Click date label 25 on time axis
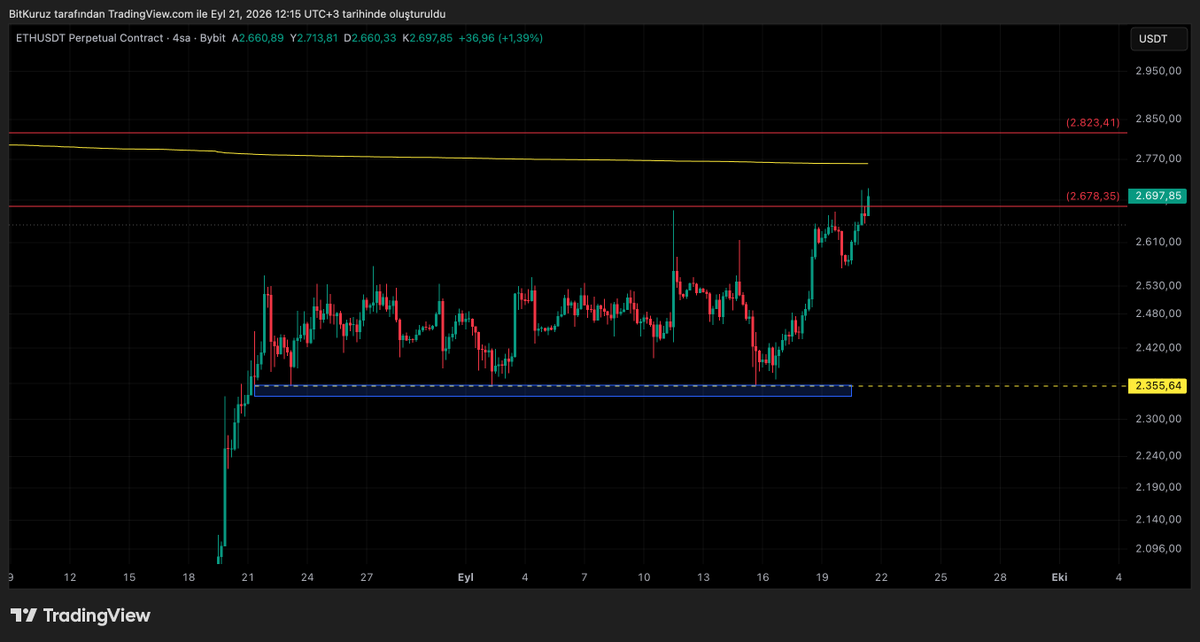The width and height of the screenshot is (1200, 642). [941, 578]
